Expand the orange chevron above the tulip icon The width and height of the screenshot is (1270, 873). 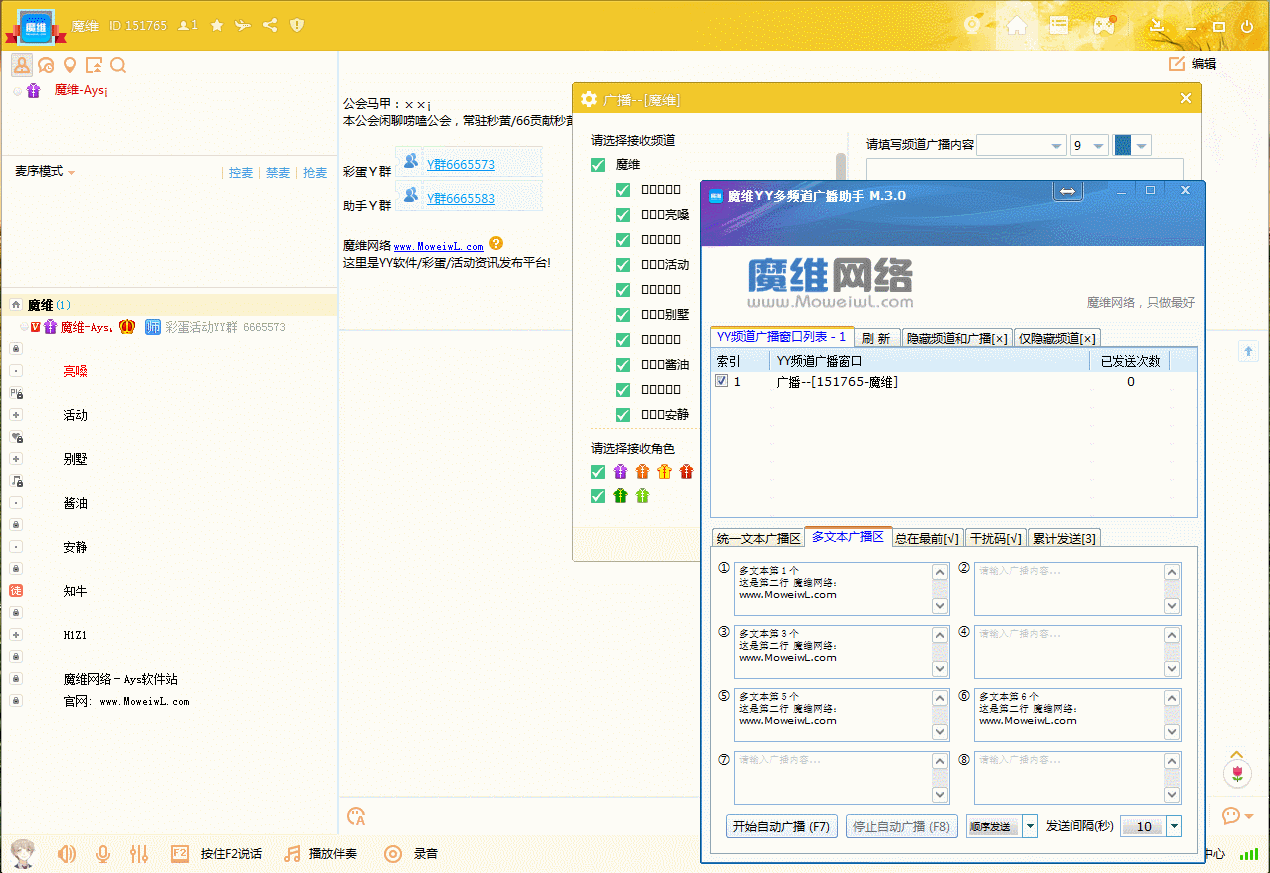click(x=1237, y=755)
